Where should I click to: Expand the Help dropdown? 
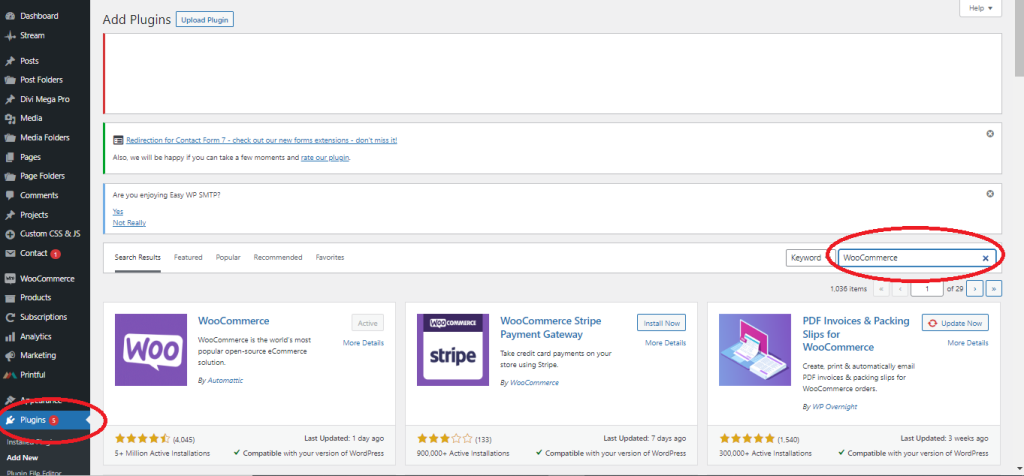click(980, 8)
